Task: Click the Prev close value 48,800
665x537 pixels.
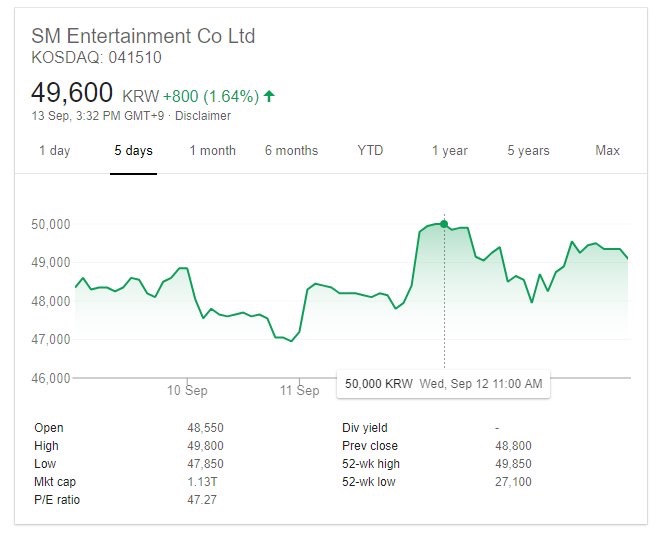Action: [513, 446]
